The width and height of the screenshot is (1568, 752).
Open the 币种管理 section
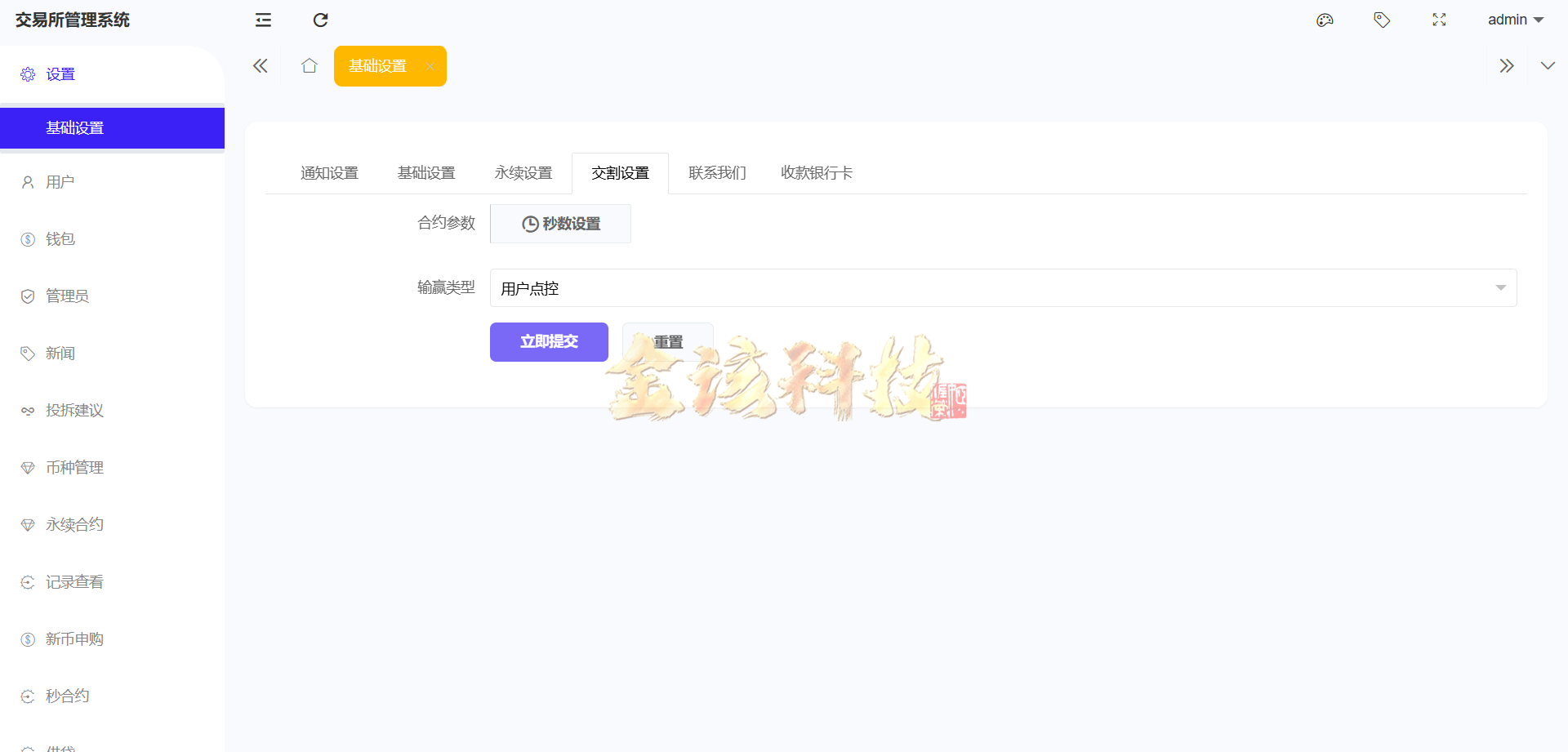(x=74, y=467)
